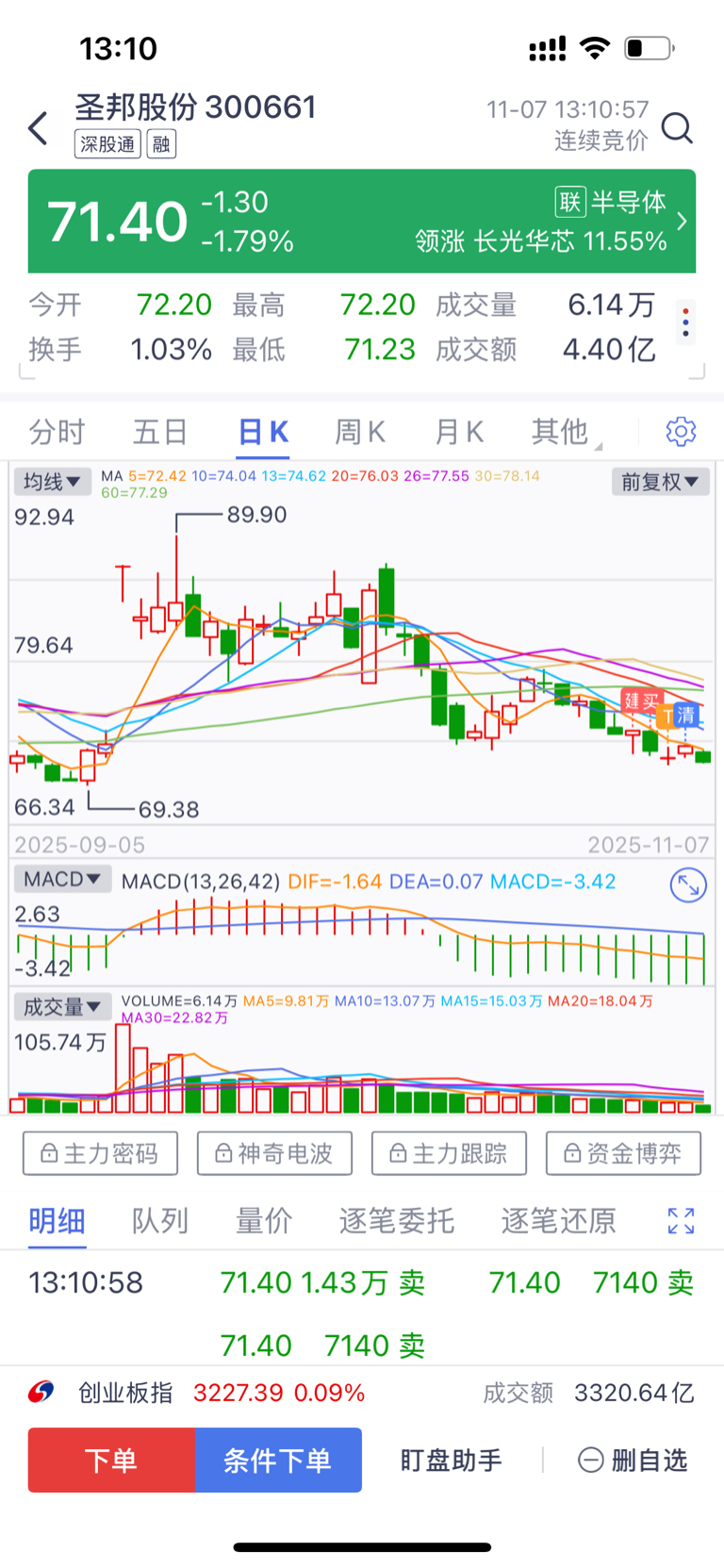724x1568 pixels.
Task: Tap 换手 1.03% value
Action: click(171, 350)
